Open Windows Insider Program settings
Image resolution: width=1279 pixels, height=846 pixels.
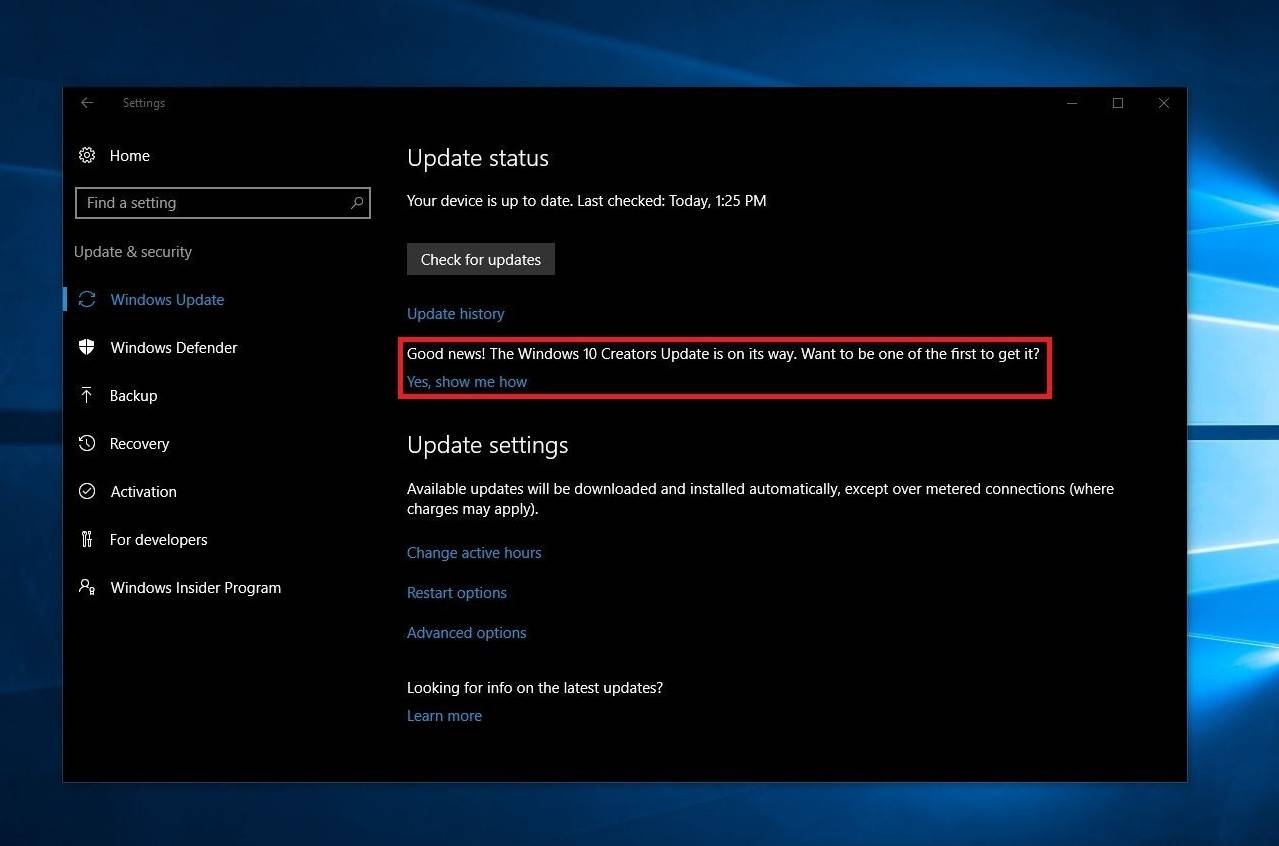195,588
